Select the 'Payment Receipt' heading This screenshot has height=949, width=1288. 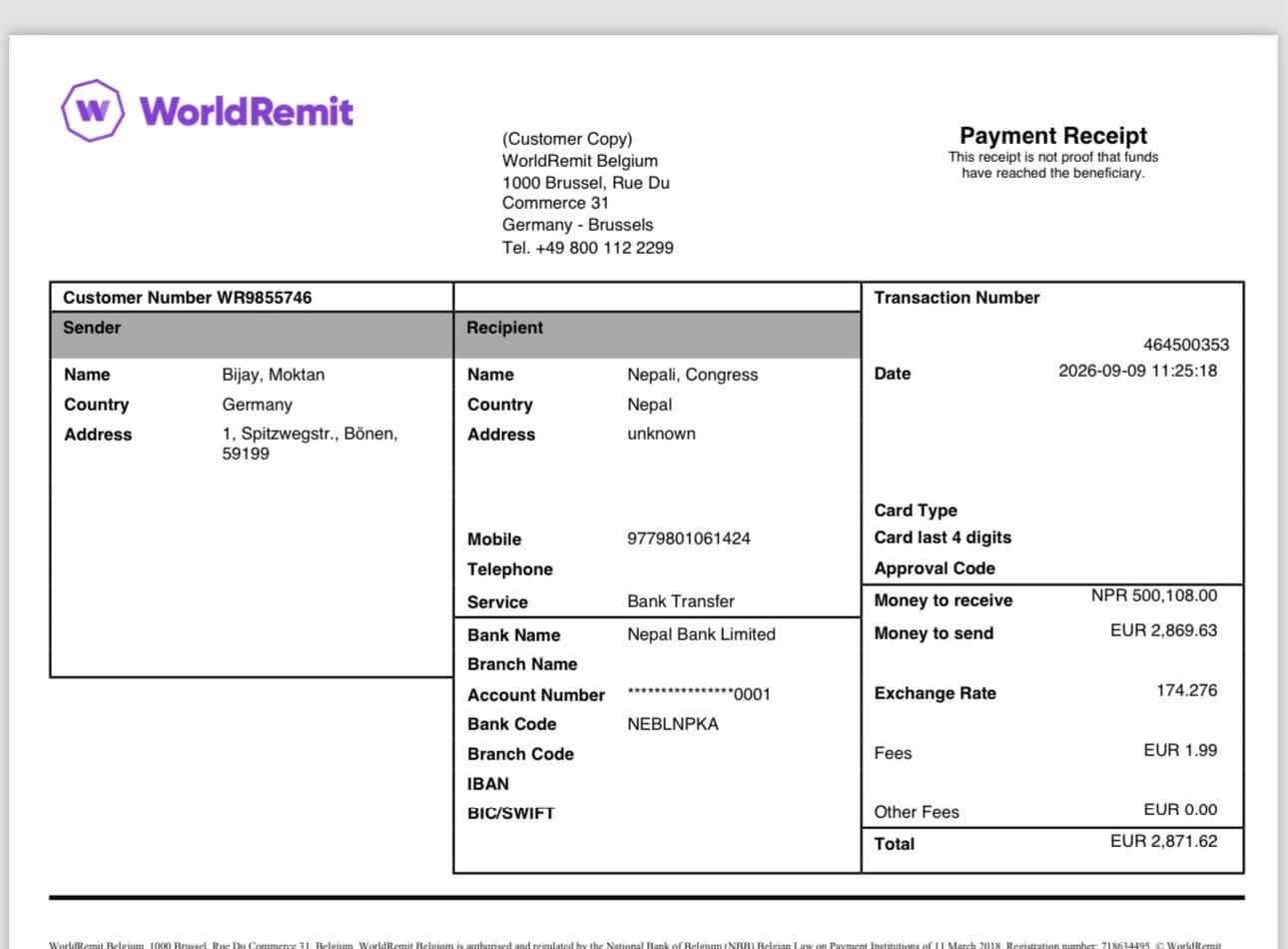coord(1053,136)
